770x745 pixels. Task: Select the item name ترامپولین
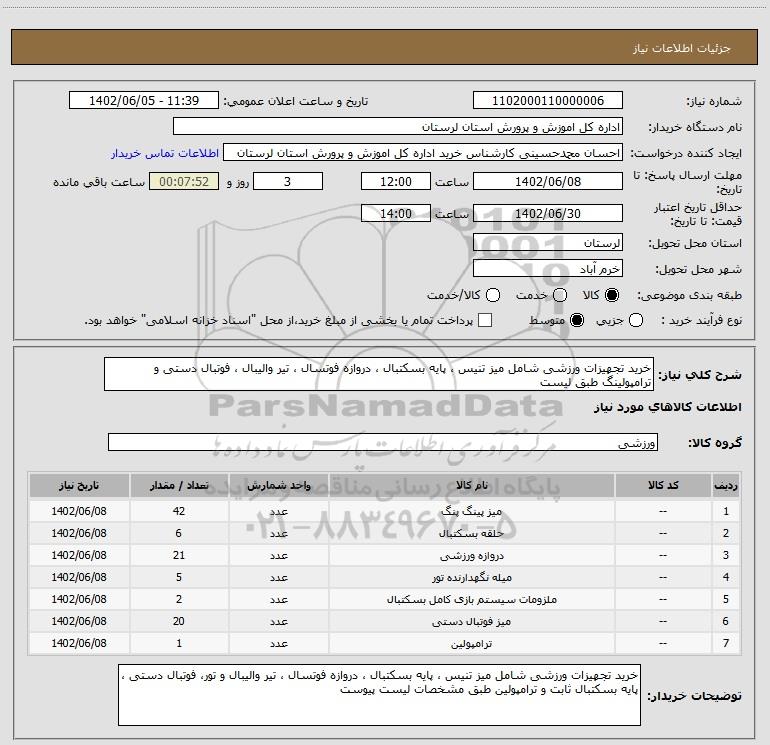(471, 643)
